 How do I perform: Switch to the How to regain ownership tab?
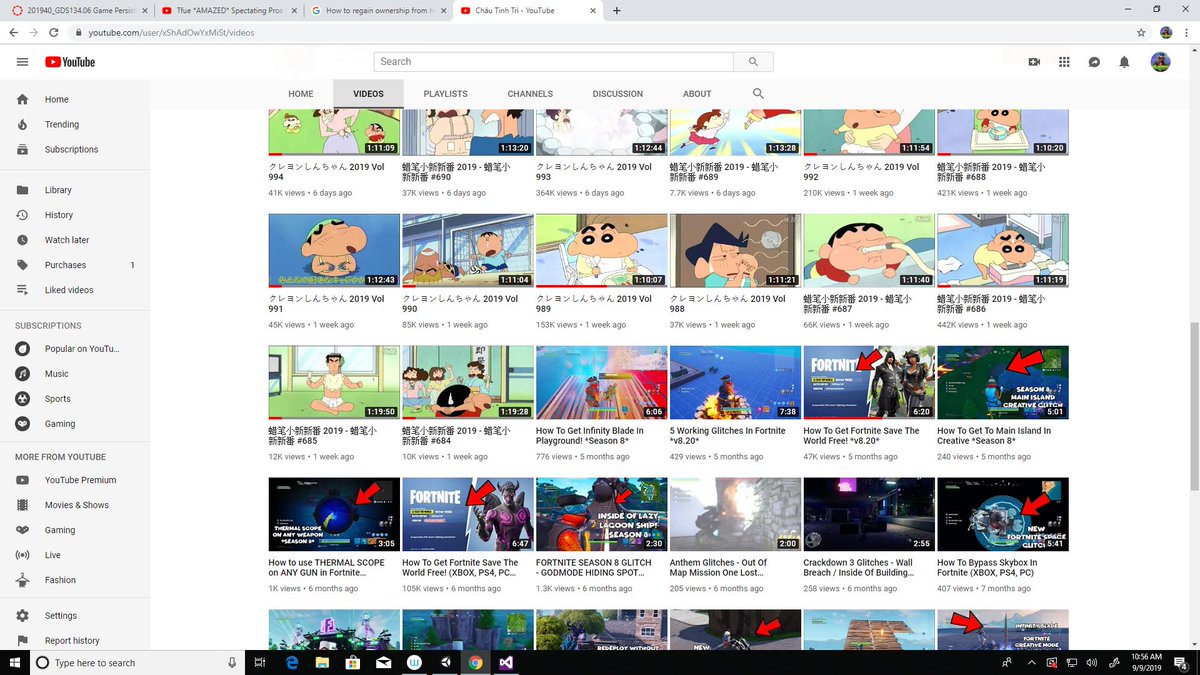378,11
